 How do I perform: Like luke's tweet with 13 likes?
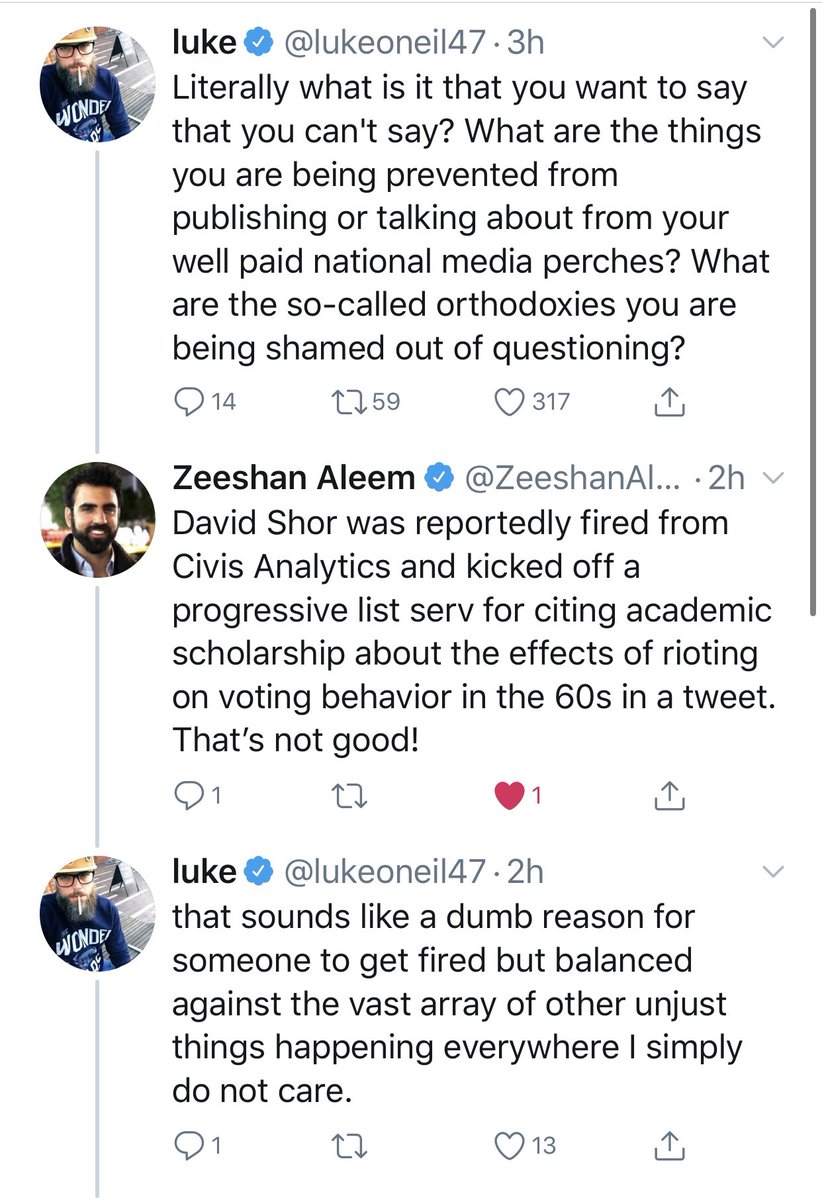pyautogui.click(x=511, y=1144)
